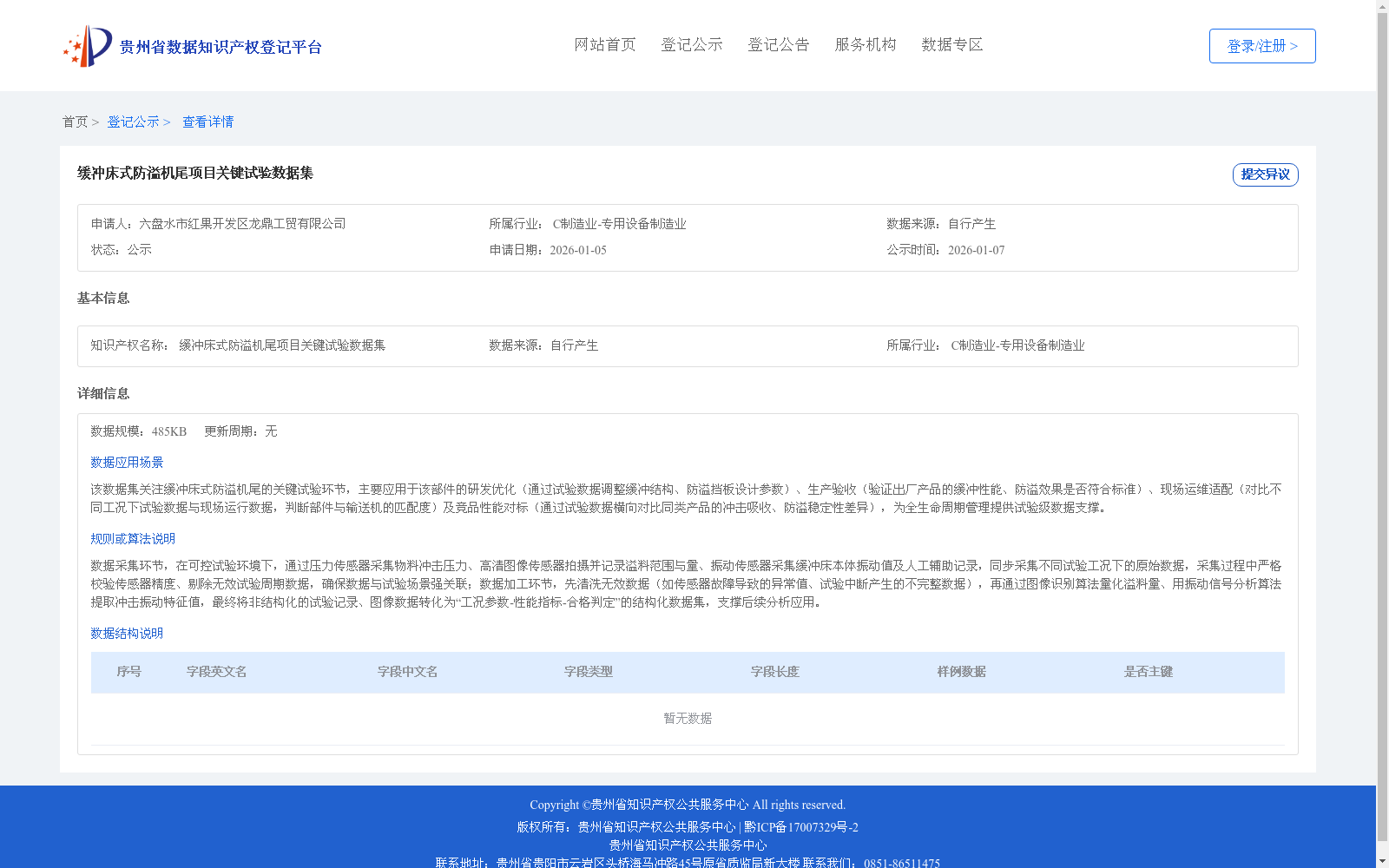Image resolution: width=1389 pixels, height=868 pixels.
Task: Click the 数据应用场景 heading
Action: point(127,463)
